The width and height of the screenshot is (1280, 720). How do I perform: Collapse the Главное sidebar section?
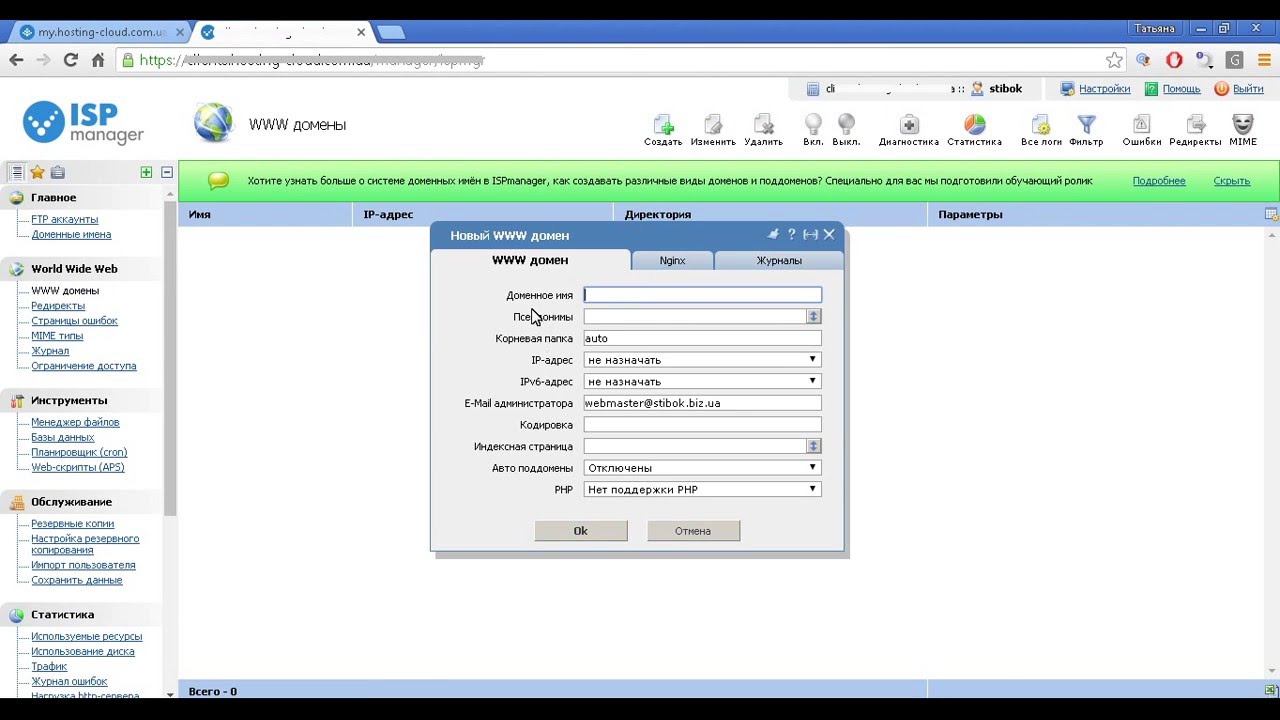53,198
